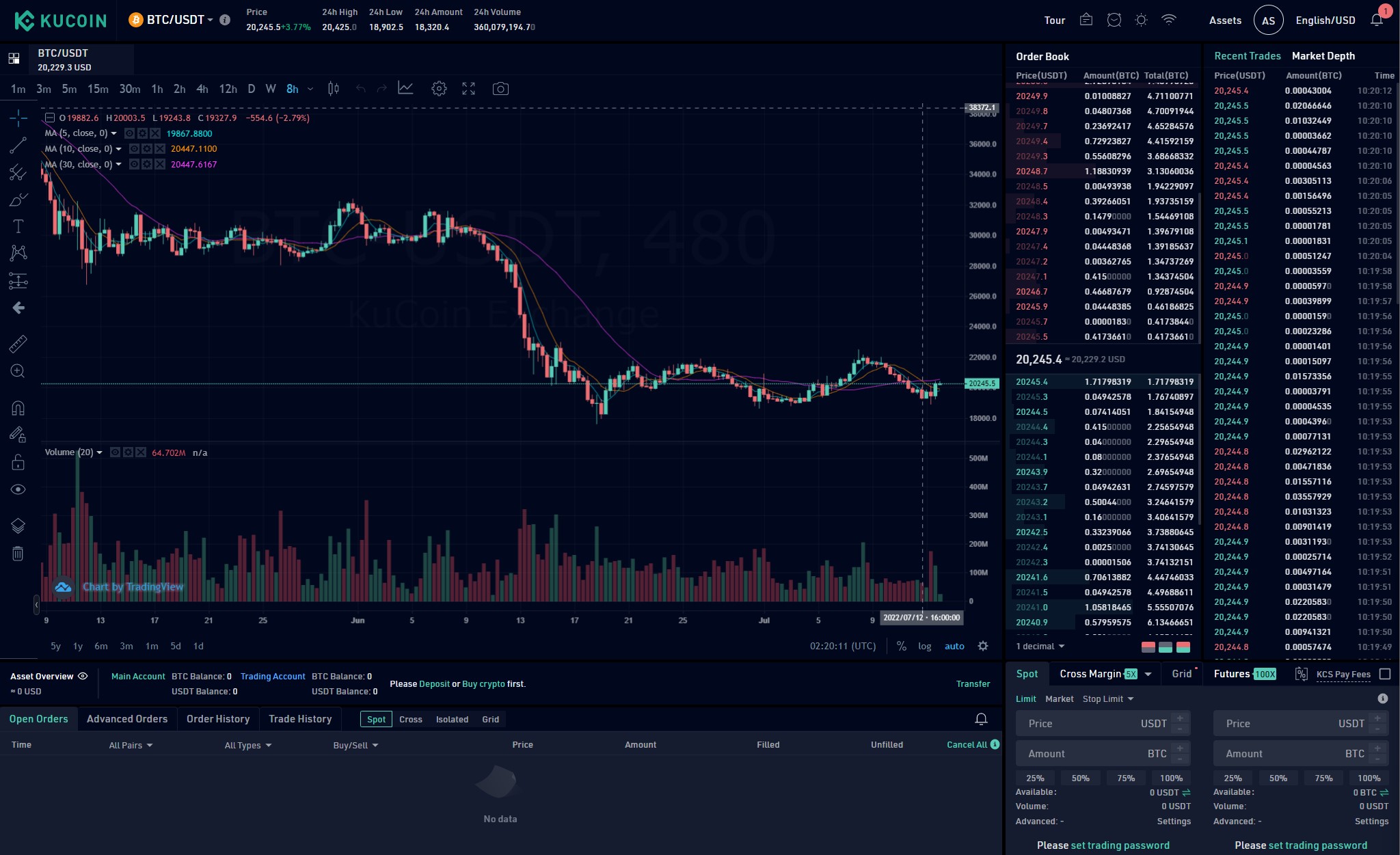Image resolution: width=1400 pixels, height=855 pixels.
Task: Toggle asset overview visibility eye
Action: pyautogui.click(x=83, y=676)
